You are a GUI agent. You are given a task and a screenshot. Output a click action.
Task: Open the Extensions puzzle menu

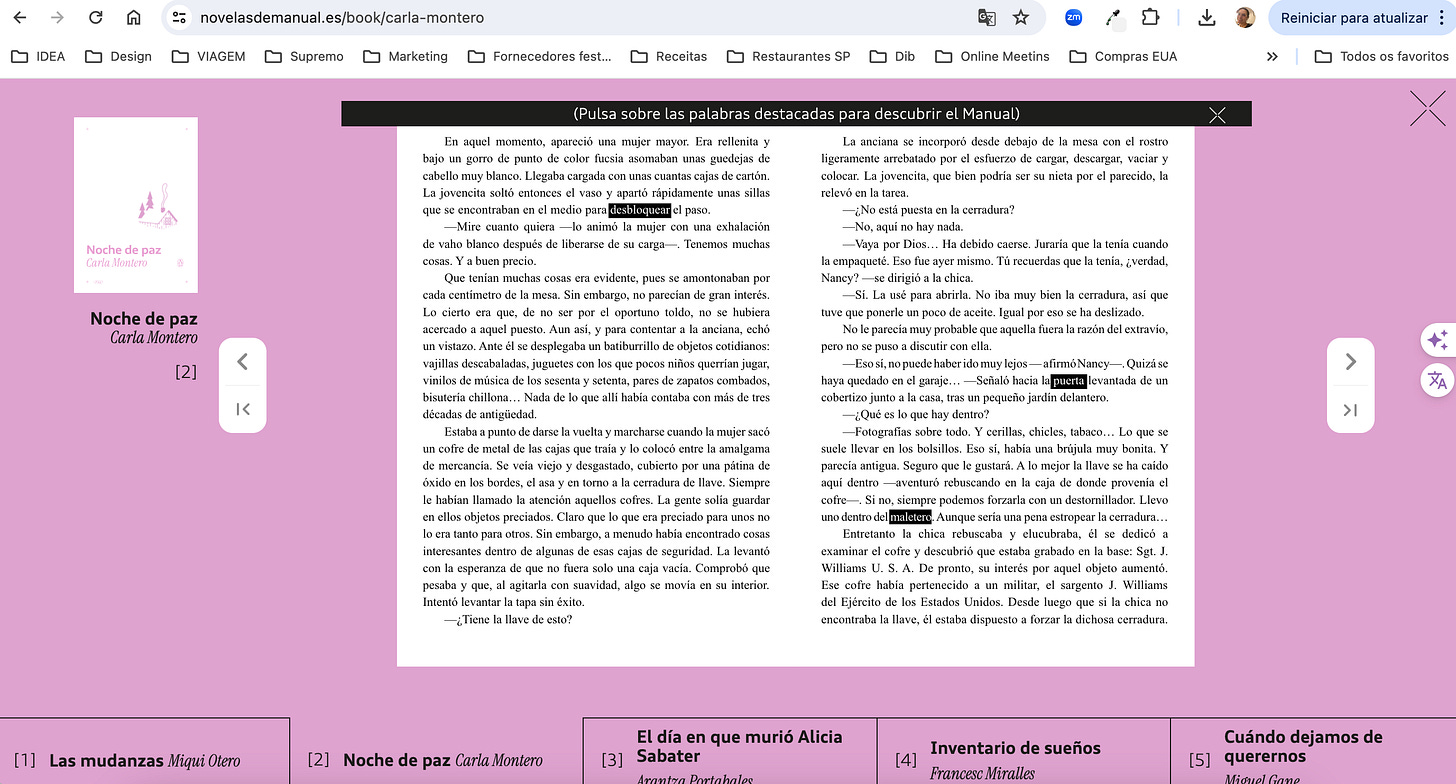(1150, 18)
